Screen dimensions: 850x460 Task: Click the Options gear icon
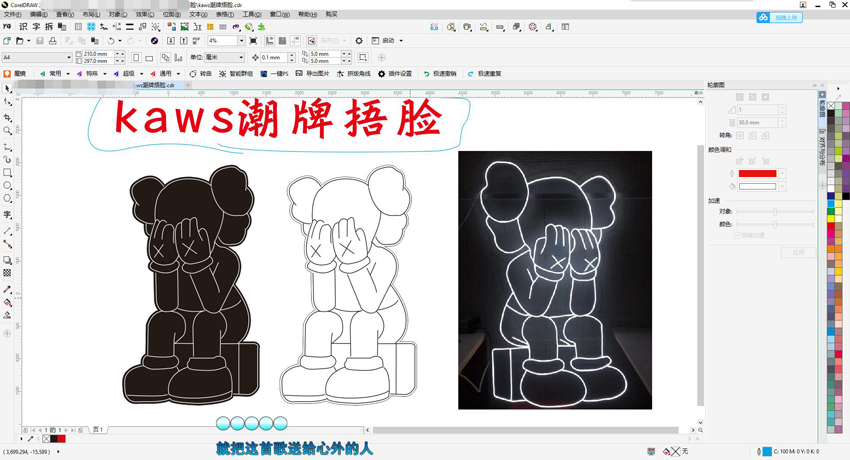point(359,41)
